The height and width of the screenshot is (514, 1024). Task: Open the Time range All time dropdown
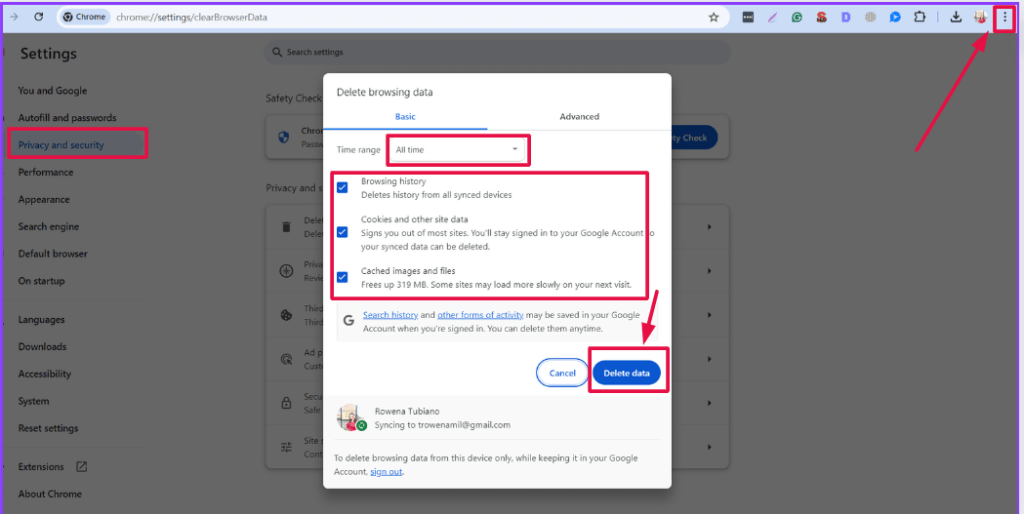(x=457, y=150)
